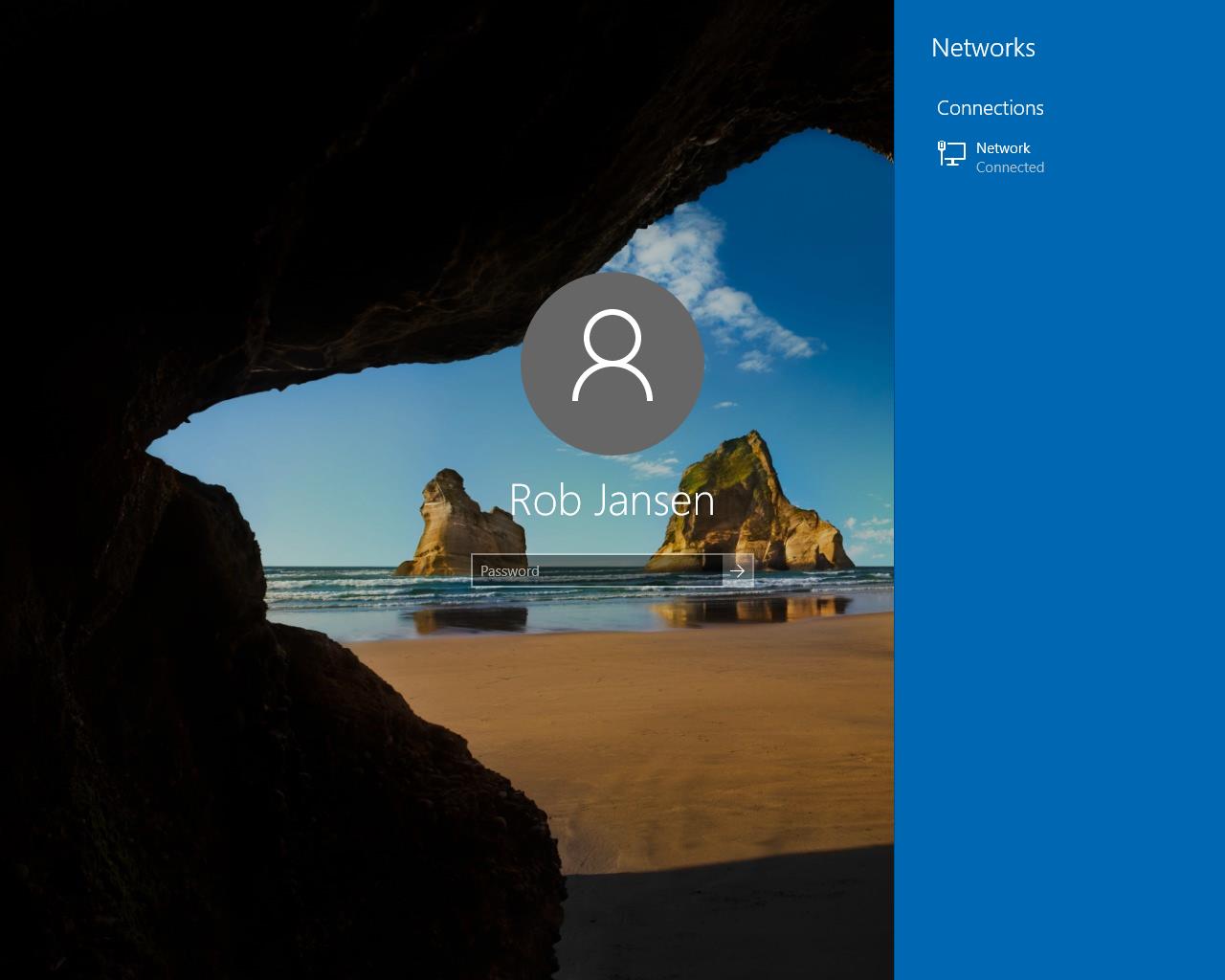Click the Password input field
The width and height of the screenshot is (1225, 980).
tap(597, 571)
